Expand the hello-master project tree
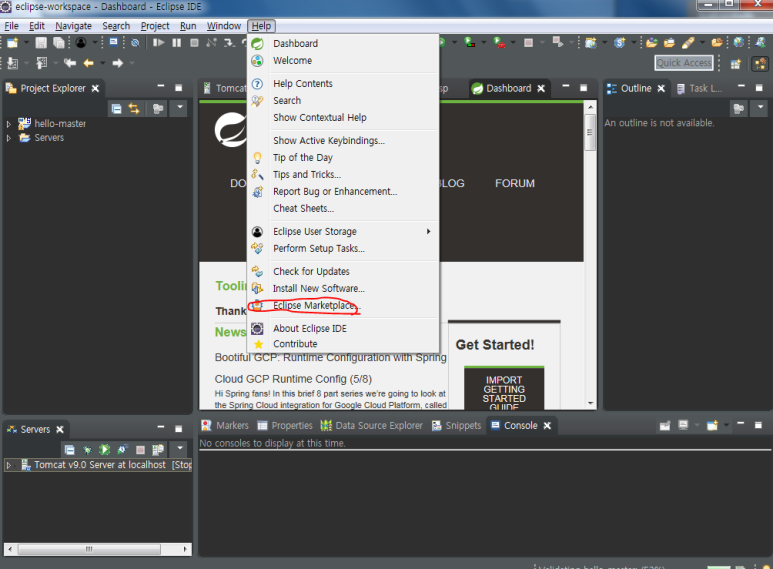Viewport: 773px width, 569px height. [9, 124]
